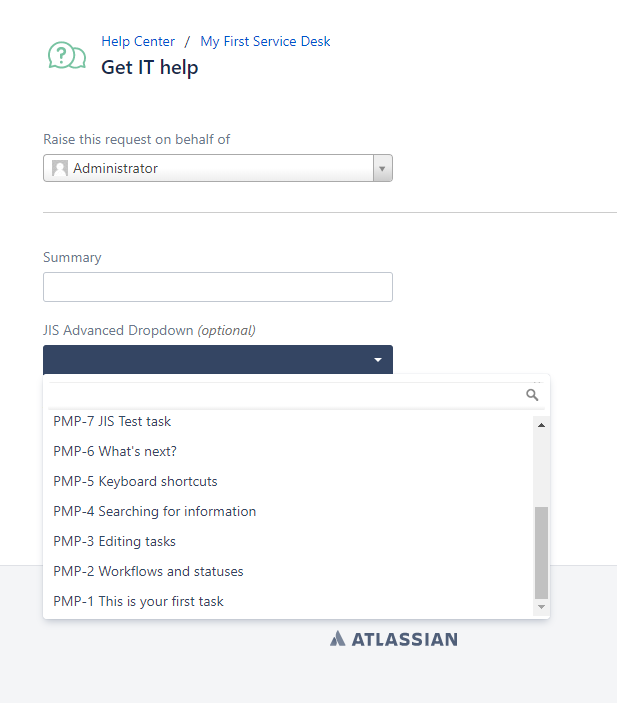Image resolution: width=617 pixels, height=703 pixels.
Task: Click the dropdown list scroll up arrow
Action: (541, 425)
